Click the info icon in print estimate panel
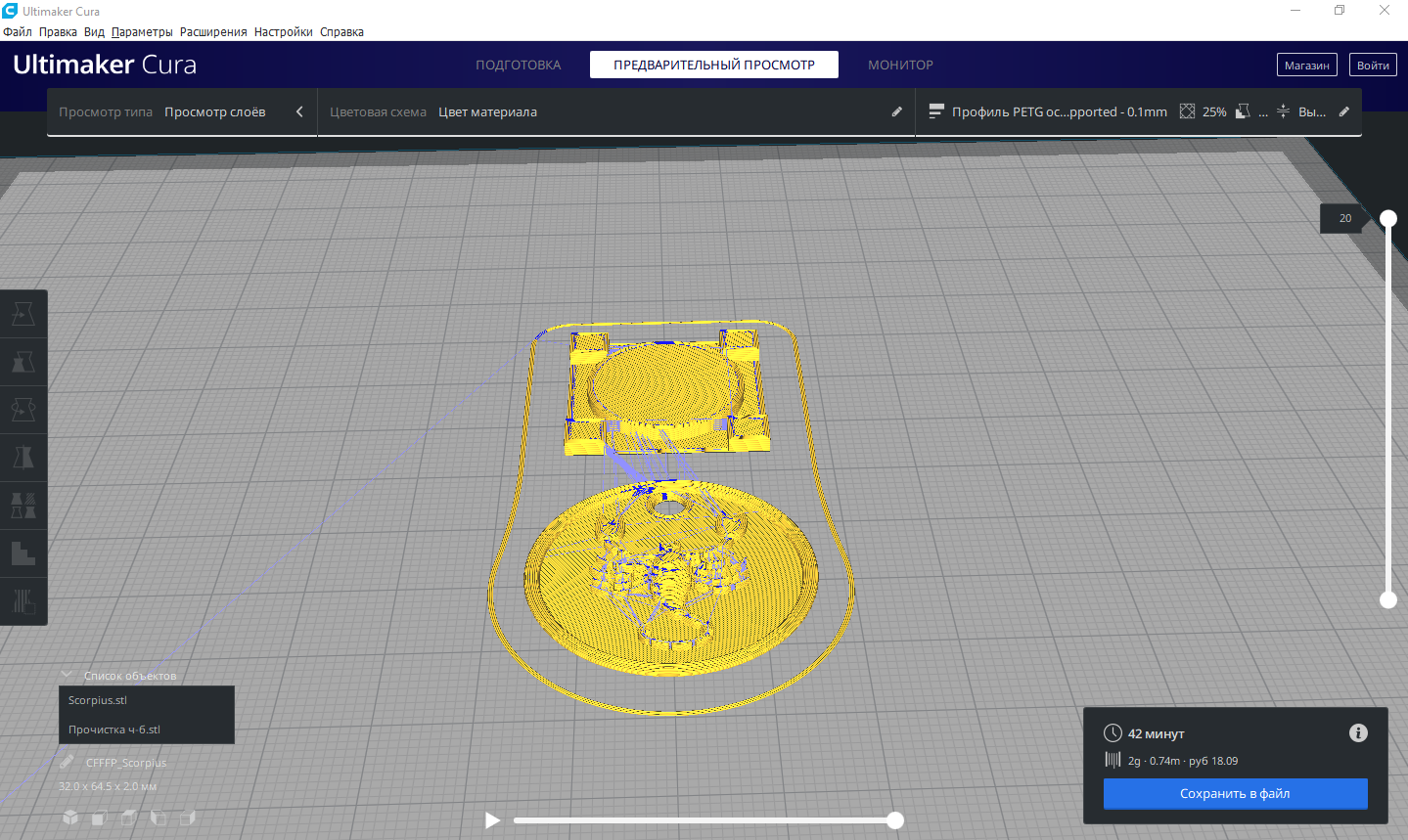The image size is (1408, 840). tap(1358, 732)
